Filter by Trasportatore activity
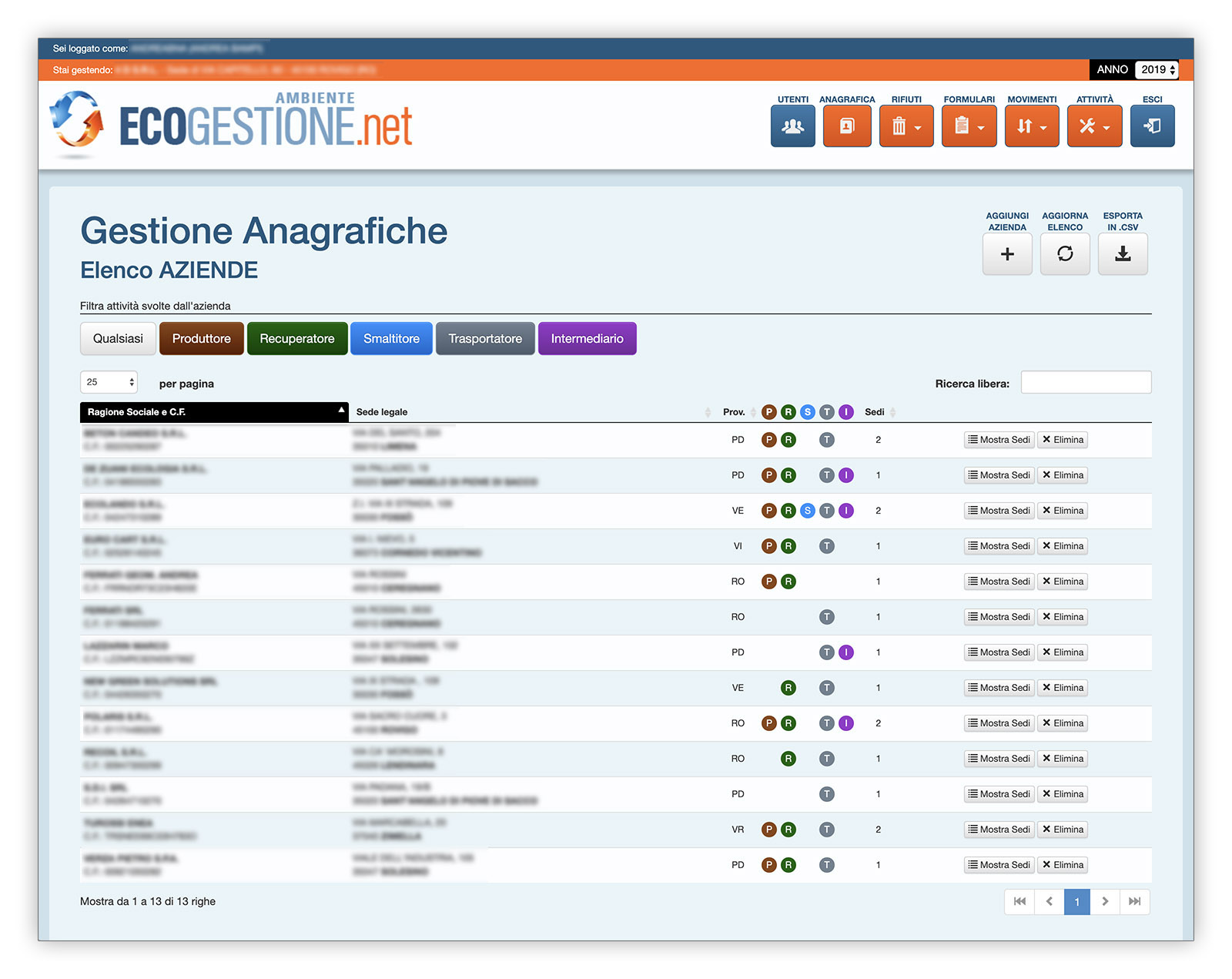 (x=485, y=339)
